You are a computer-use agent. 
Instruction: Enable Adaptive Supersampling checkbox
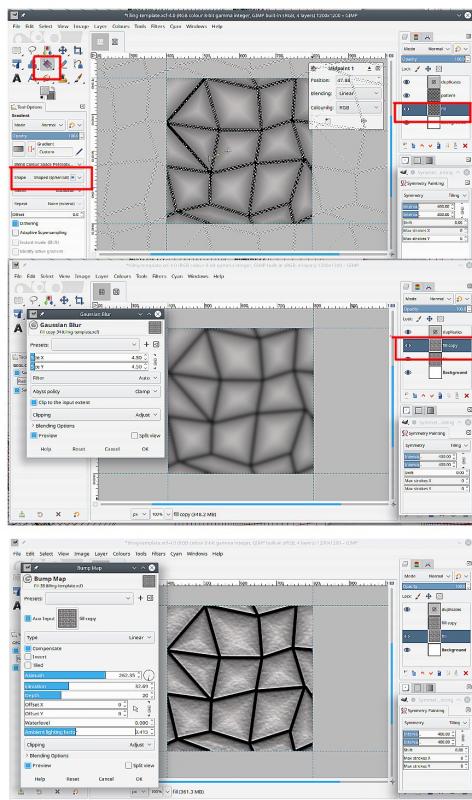click(16, 233)
